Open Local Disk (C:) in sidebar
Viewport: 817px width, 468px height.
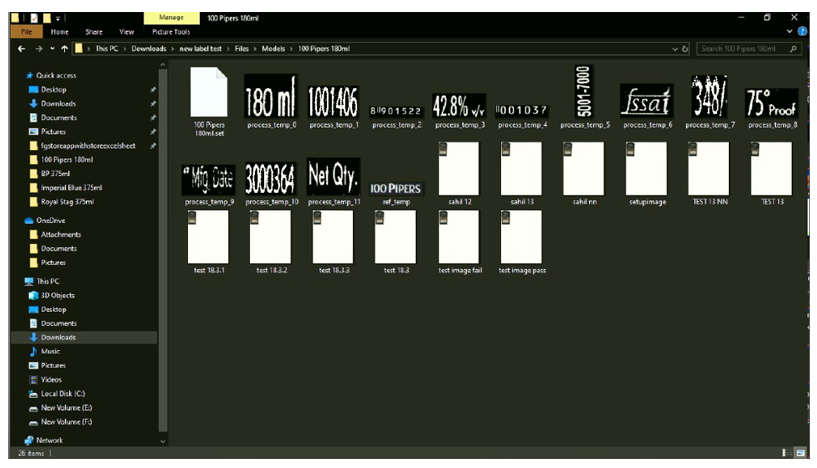62,393
